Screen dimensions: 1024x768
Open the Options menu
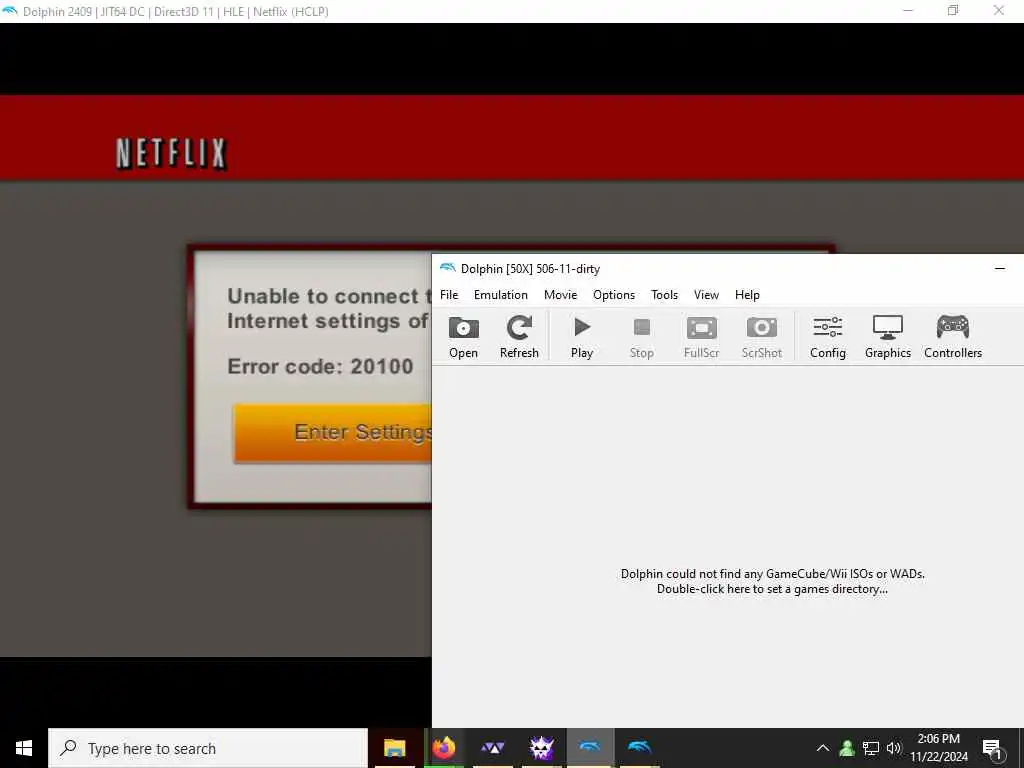614,295
